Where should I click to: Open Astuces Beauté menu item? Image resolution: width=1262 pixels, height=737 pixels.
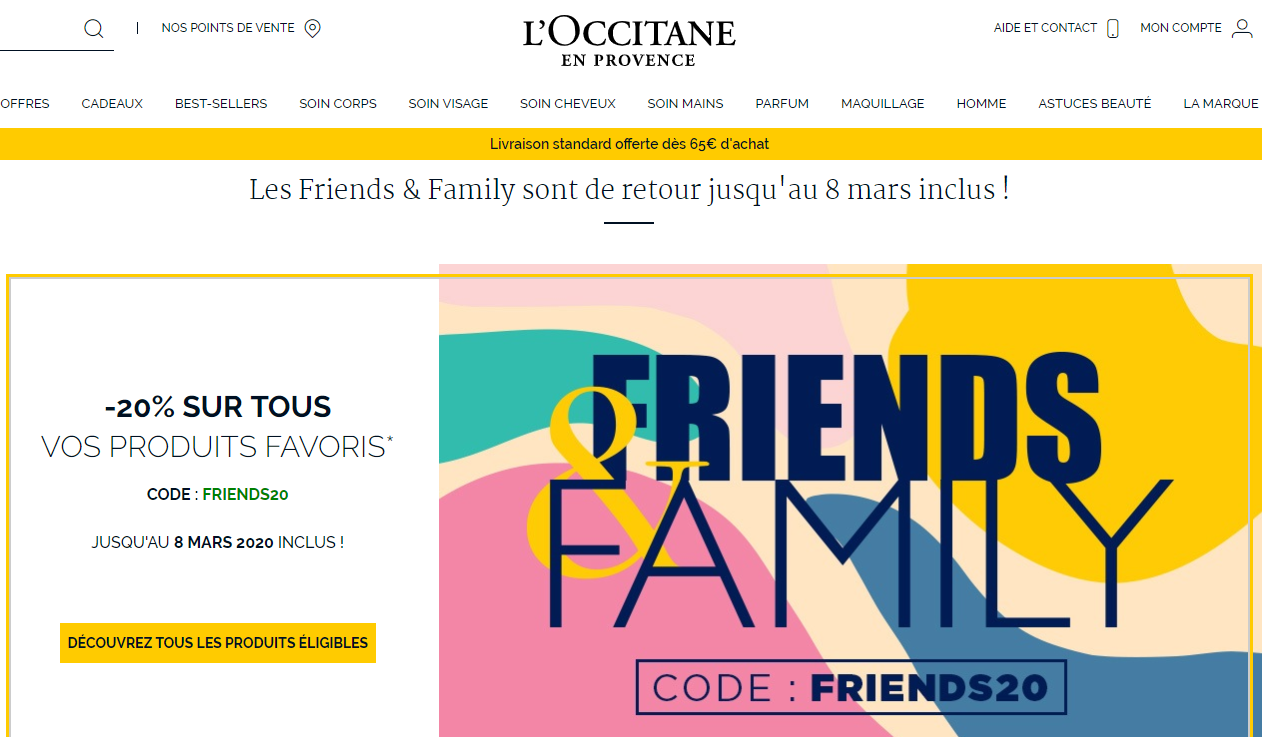pyautogui.click(x=1095, y=103)
